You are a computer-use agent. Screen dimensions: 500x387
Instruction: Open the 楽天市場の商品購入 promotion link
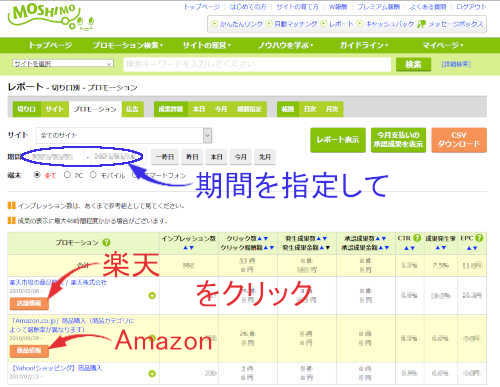(x=58, y=282)
